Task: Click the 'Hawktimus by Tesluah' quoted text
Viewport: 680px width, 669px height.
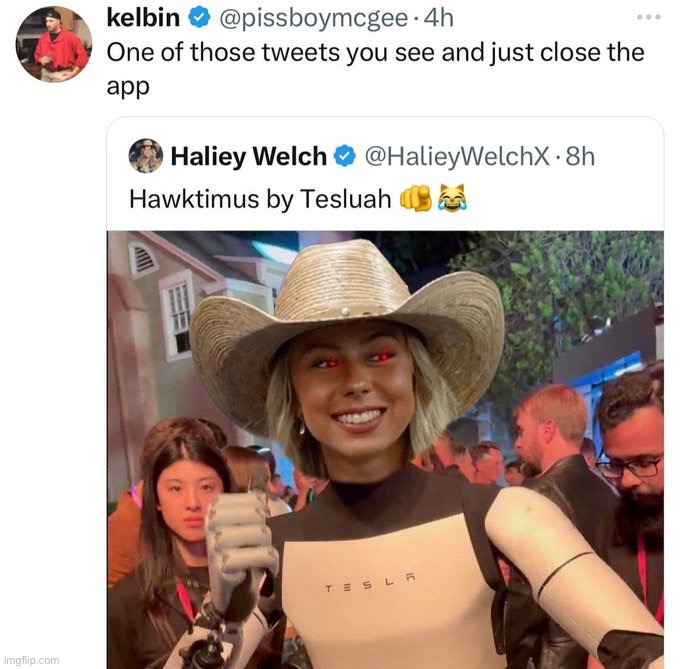Action: pos(260,199)
